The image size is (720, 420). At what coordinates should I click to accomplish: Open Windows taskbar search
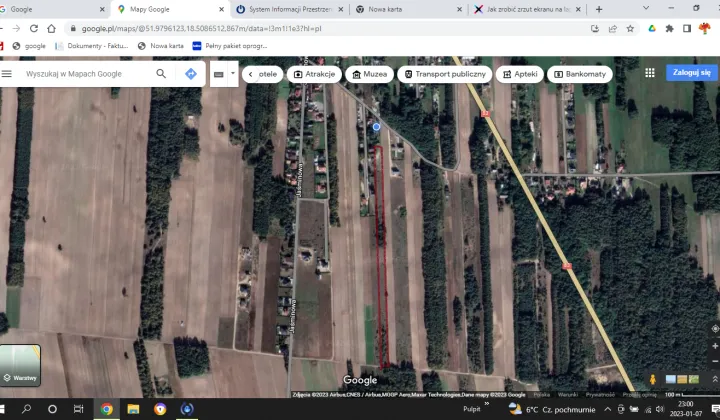pos(26,409)
